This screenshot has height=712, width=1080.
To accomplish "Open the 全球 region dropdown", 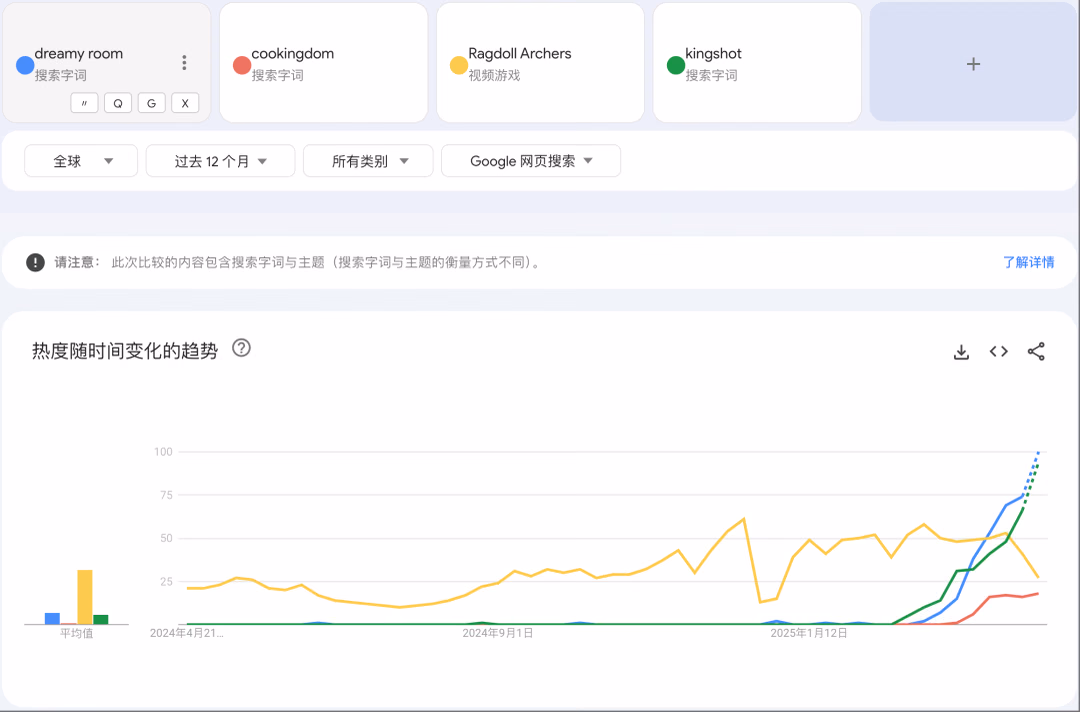I will point(81,161).
